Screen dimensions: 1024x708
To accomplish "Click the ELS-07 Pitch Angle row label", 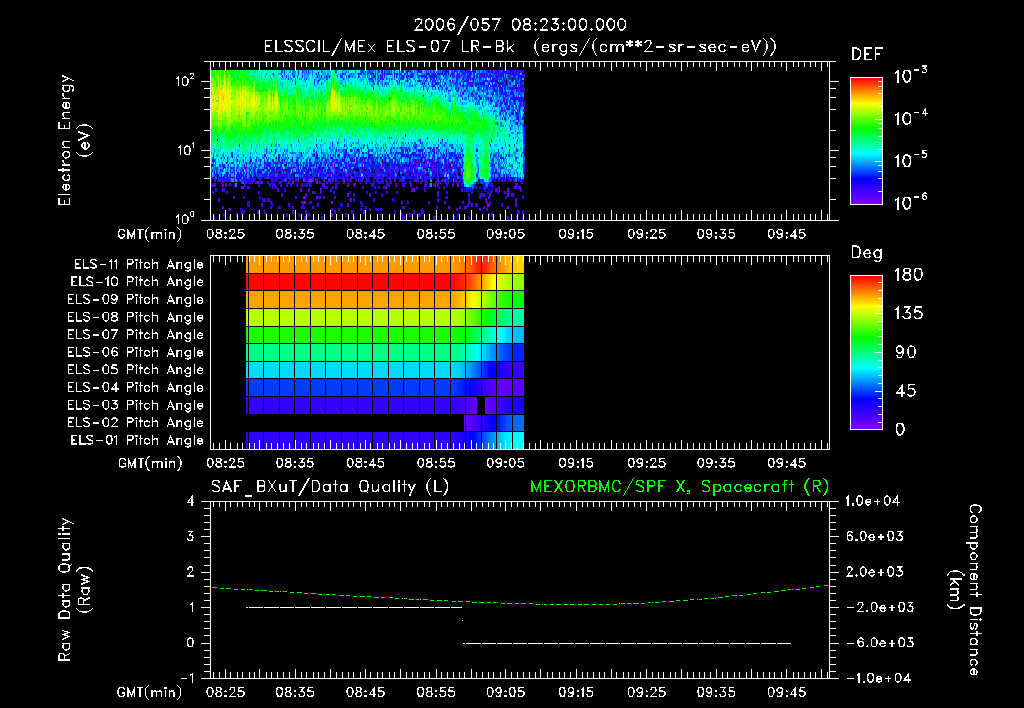I will pyautogui.click(x=136, y=334).
